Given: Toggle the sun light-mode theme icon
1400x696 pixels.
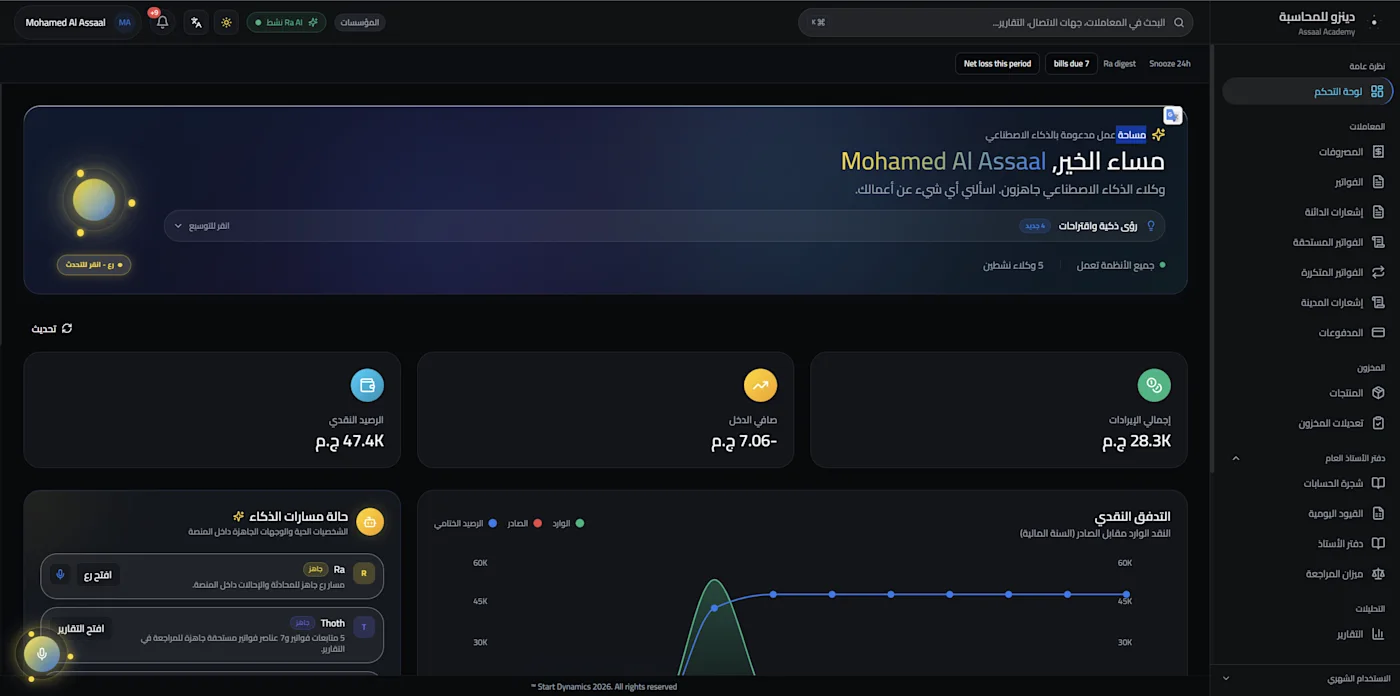Looking at the screenshot, I should pyautogui.click(x=226, y=22).
